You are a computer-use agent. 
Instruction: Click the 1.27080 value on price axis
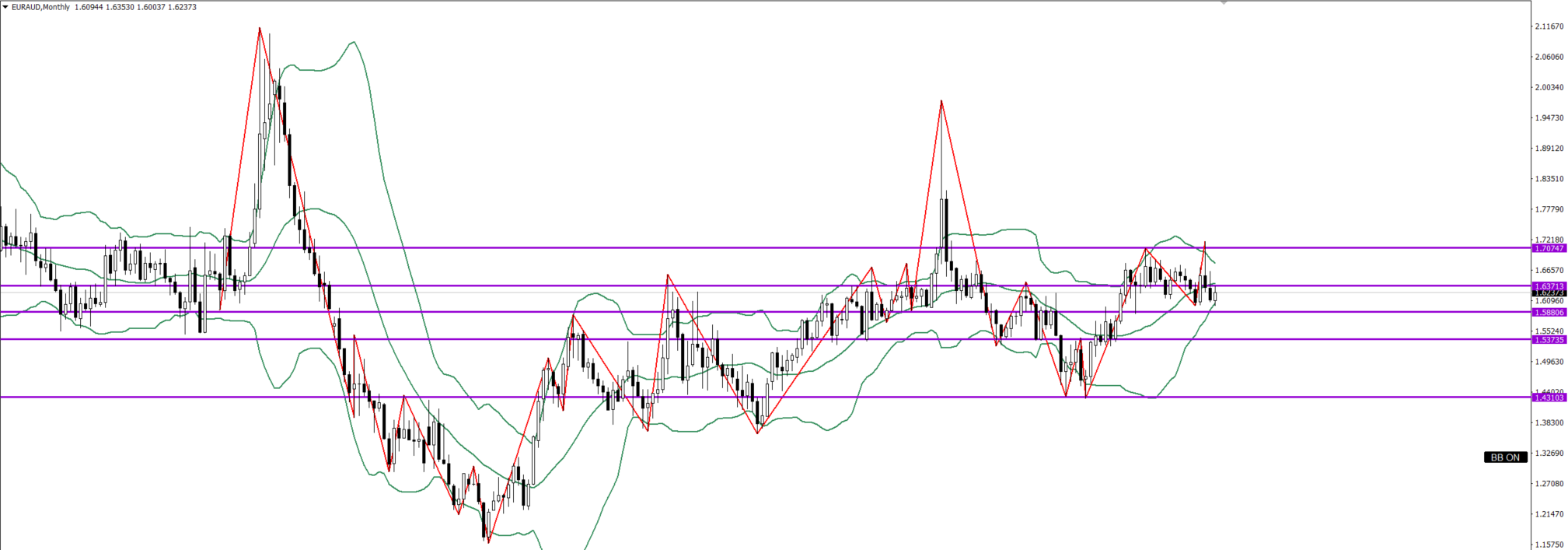tap(1549, 483)
